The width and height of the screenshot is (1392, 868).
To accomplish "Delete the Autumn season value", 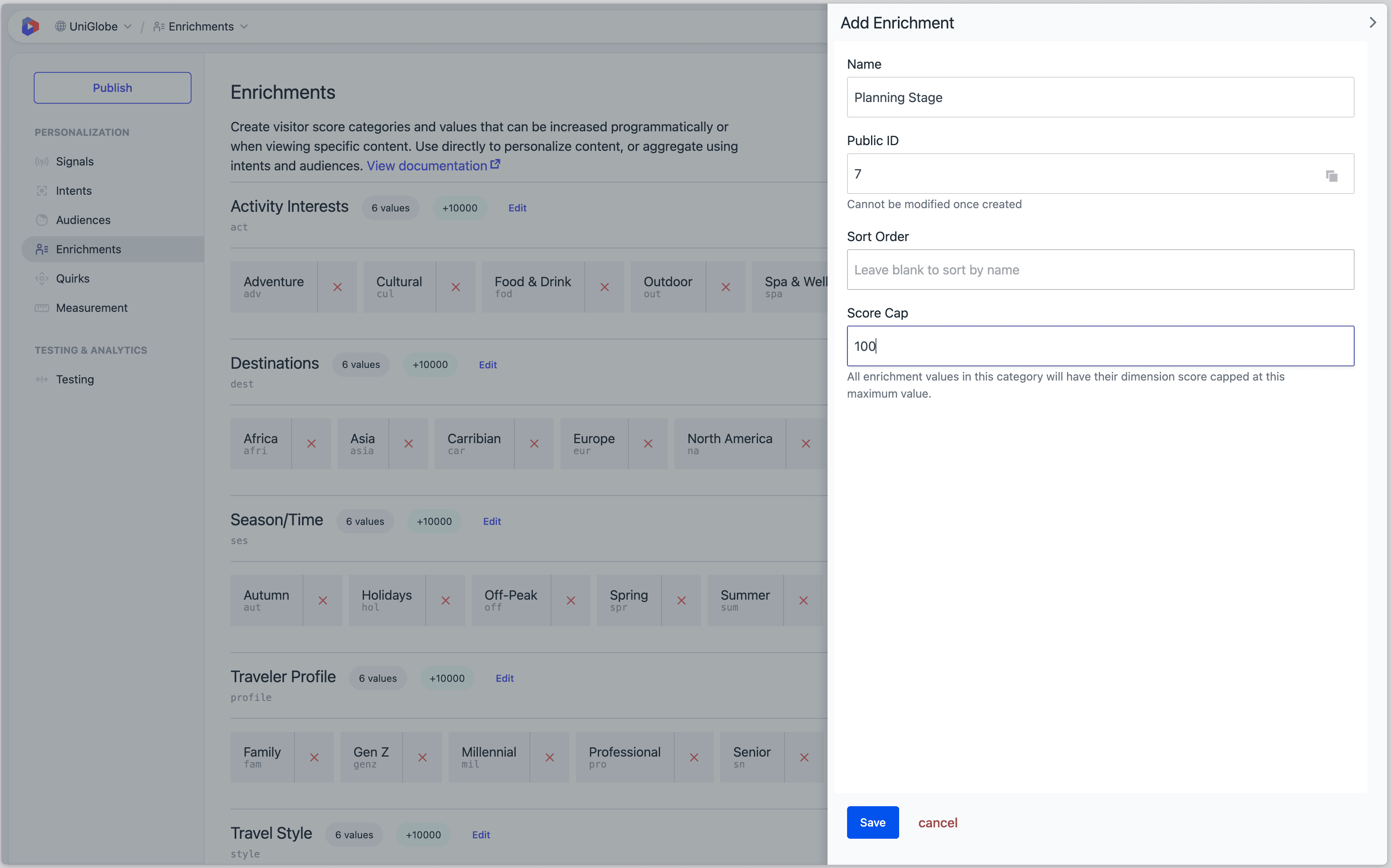I will coord(323,600).
